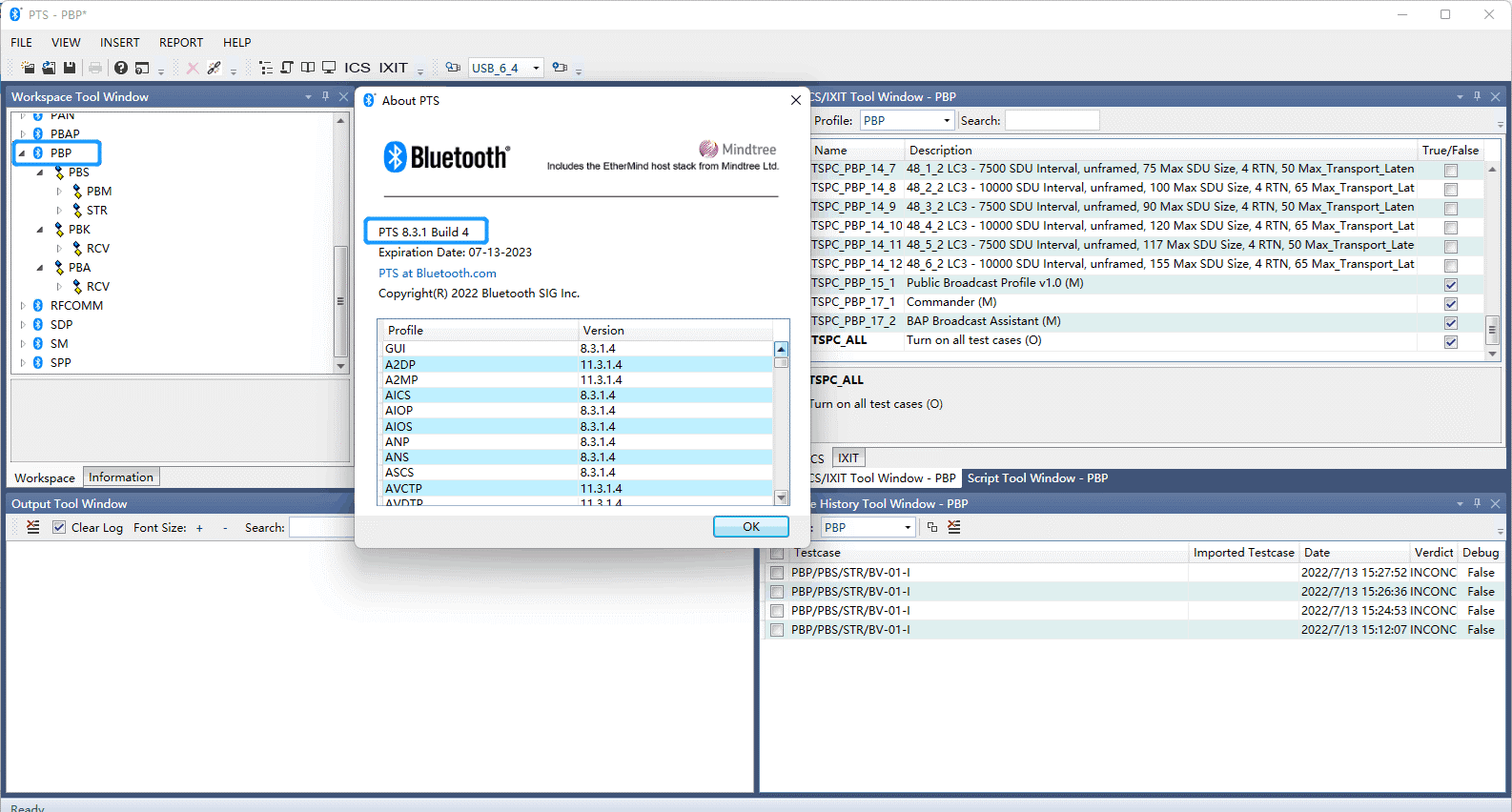This screenshot has width=1512, height=812.
Task: Click the copy icon in the History Tool Window toolbar
Action: [x=932, y=527]
